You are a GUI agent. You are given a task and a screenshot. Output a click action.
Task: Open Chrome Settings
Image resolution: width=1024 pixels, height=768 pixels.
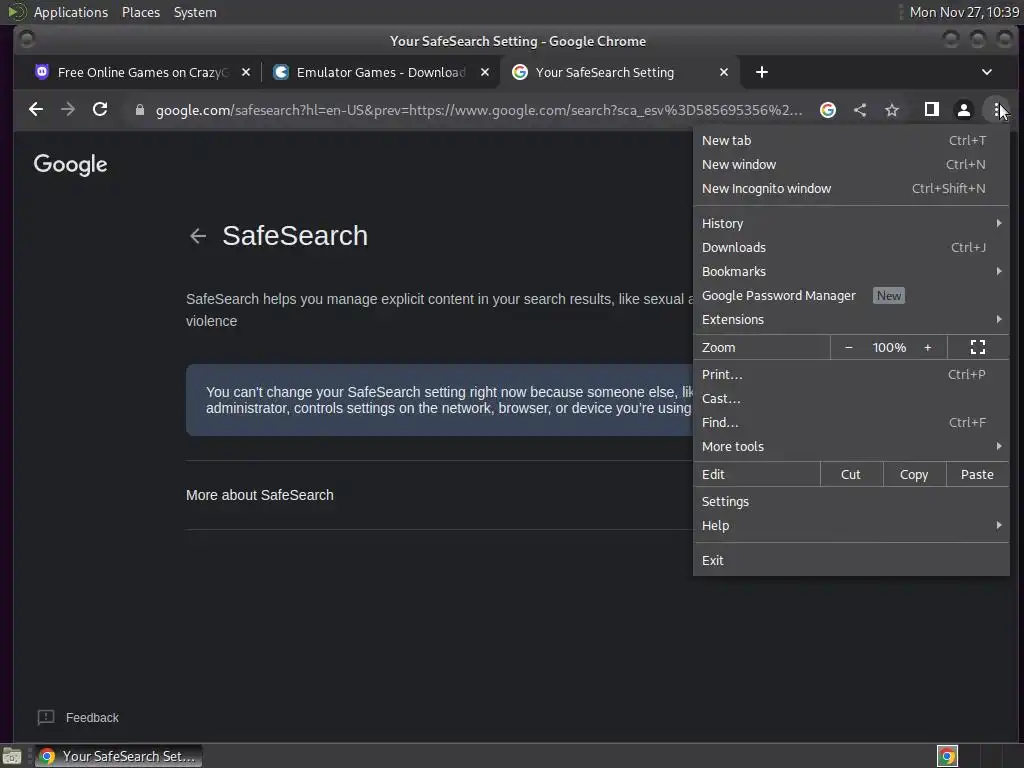tap(851, 502)
